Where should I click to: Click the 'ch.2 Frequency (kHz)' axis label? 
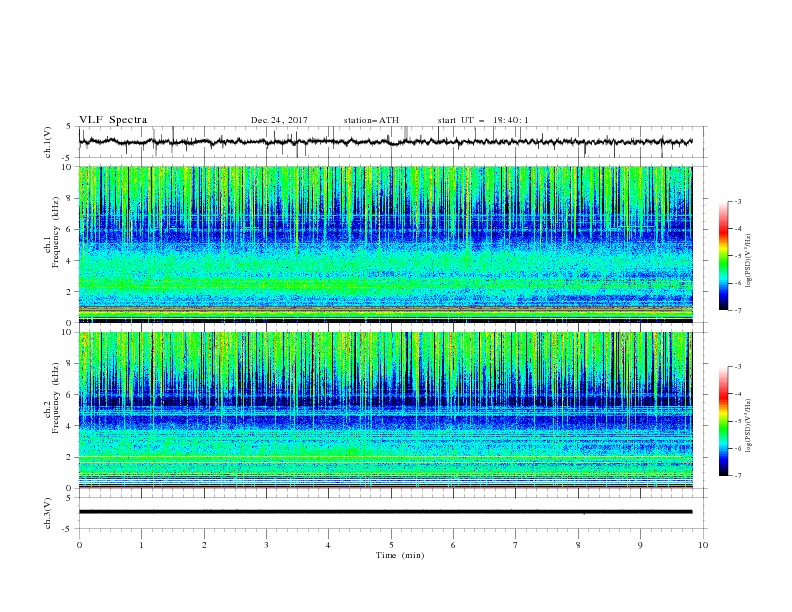coord(52,398)
